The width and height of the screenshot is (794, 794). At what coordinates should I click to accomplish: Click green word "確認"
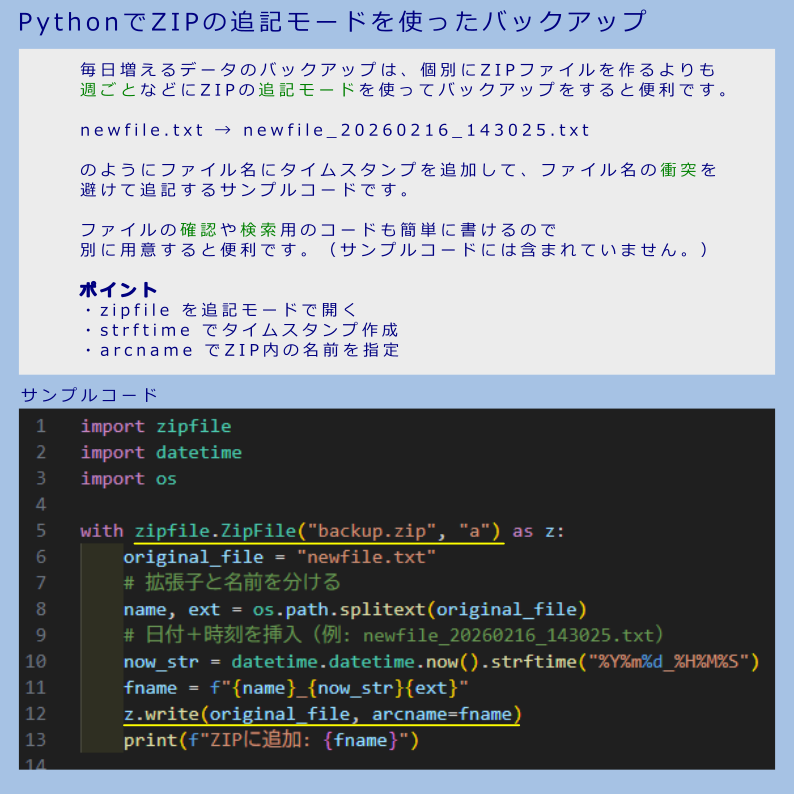click(198, 230)
